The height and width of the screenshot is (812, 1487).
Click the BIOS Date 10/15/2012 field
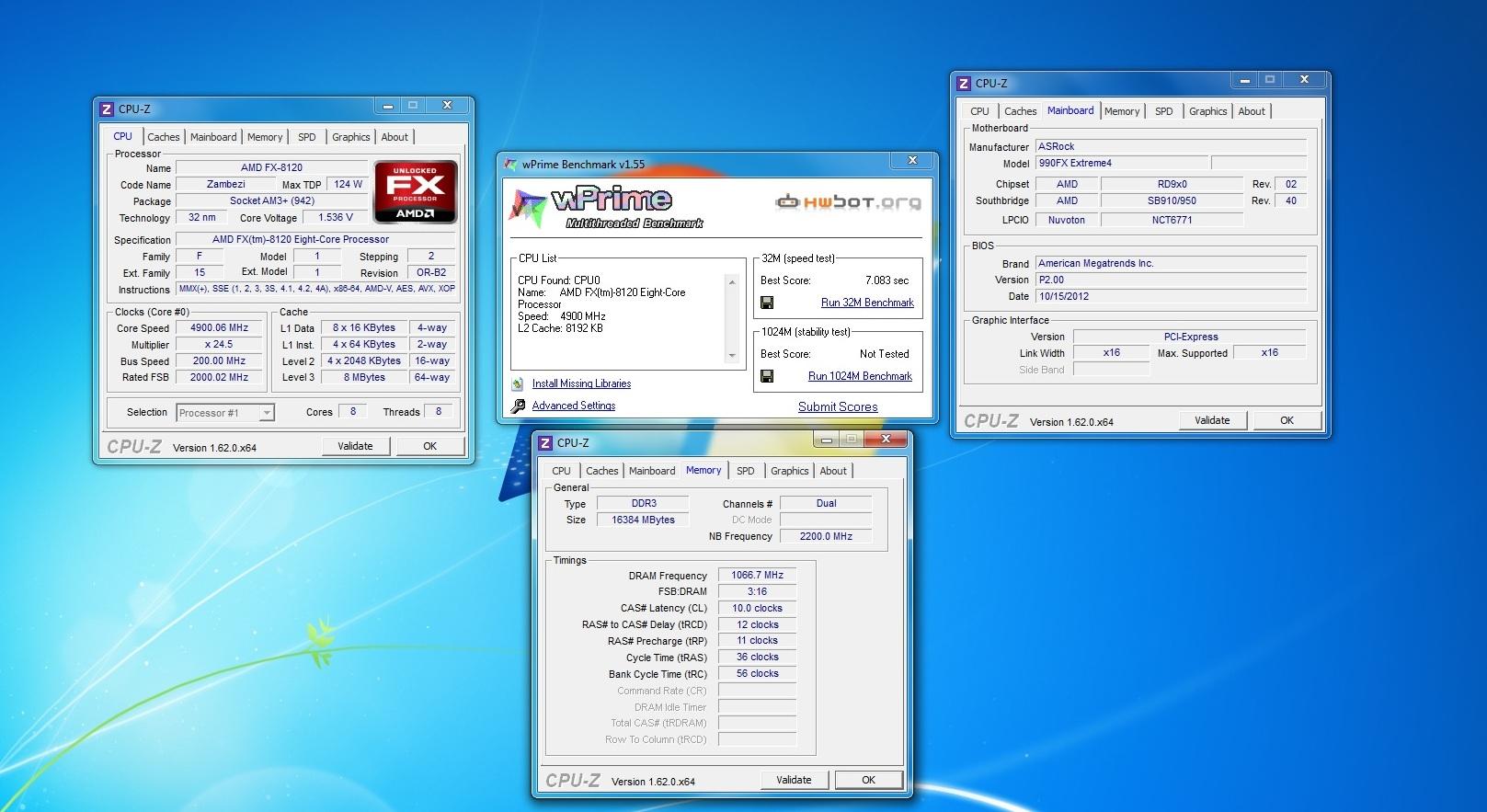[x=1171, y=297]
